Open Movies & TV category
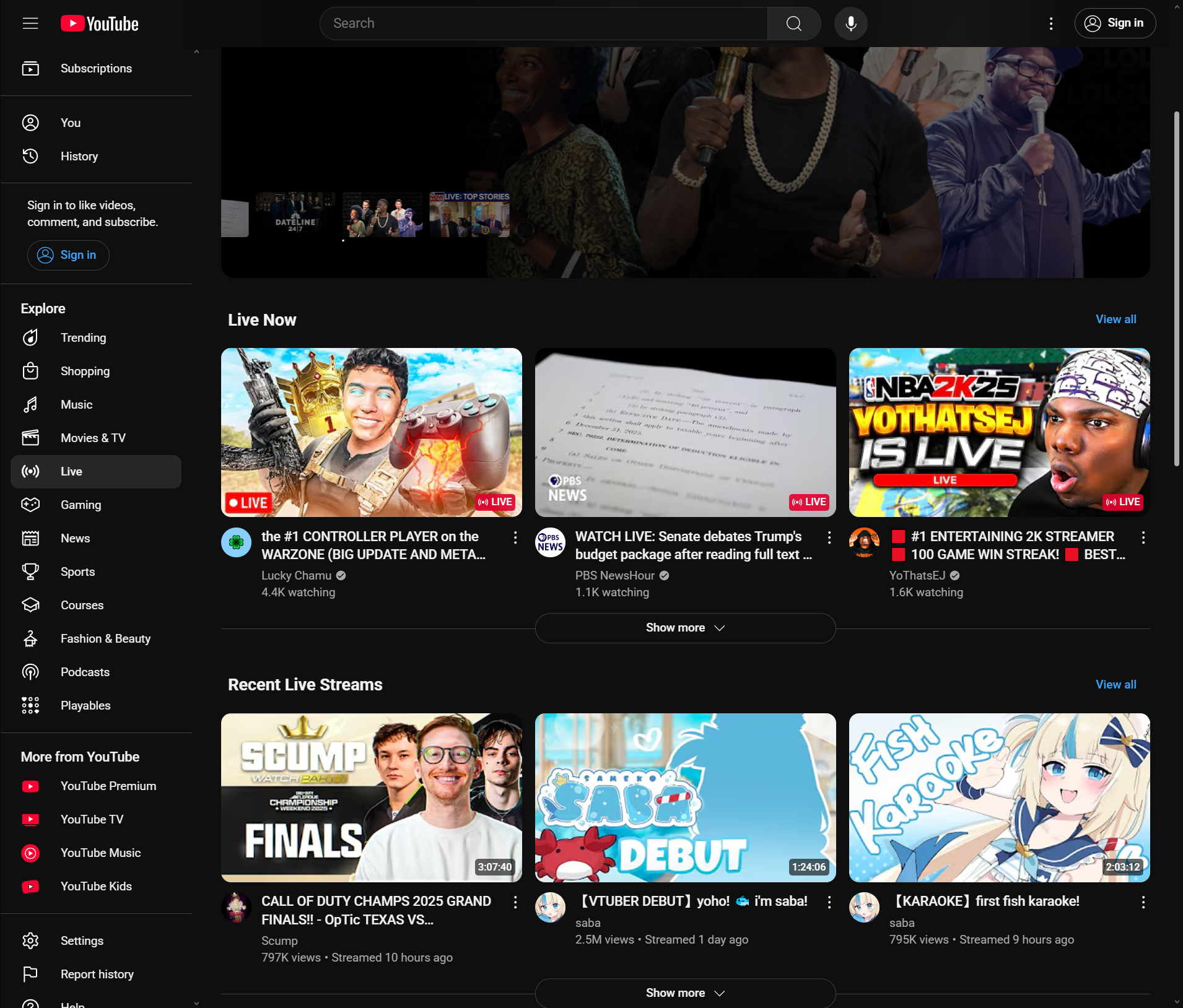Image resolution: width=1183 pixels, height=1008 pixels. pos(96,438)
